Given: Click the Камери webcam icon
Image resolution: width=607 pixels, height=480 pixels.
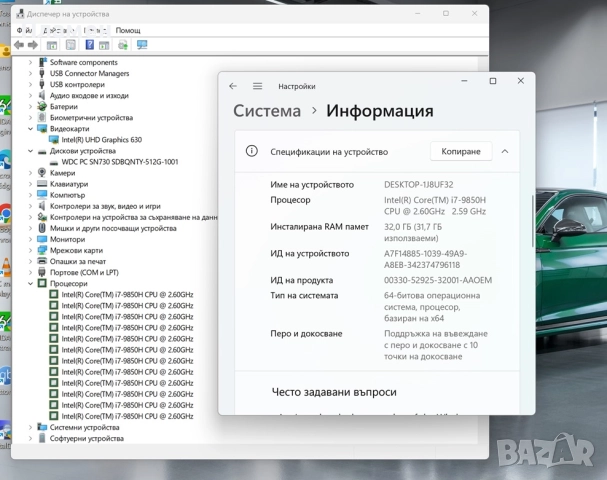Looking at the screenshot, I should (42, 173).
